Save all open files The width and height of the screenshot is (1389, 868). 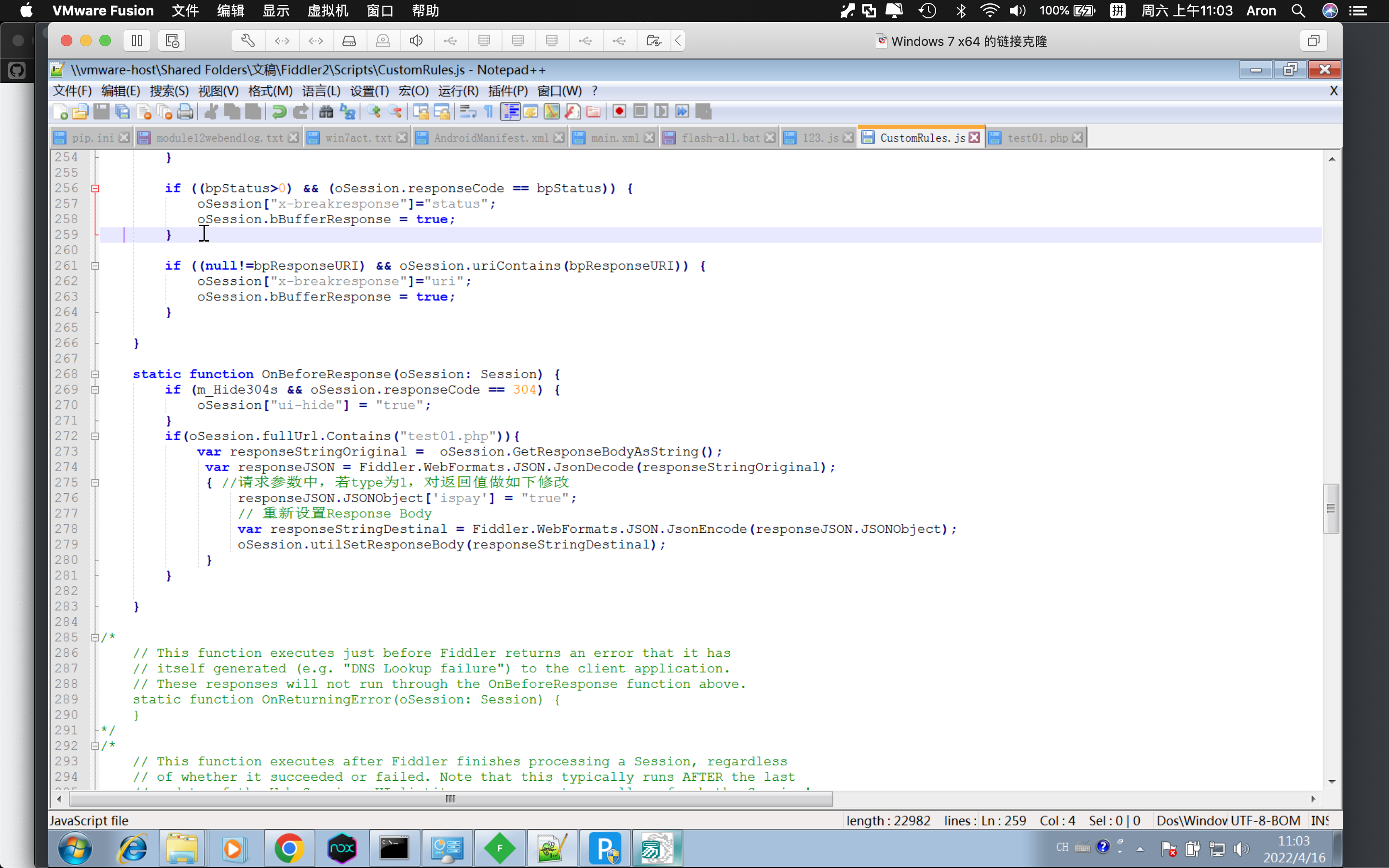122,111
